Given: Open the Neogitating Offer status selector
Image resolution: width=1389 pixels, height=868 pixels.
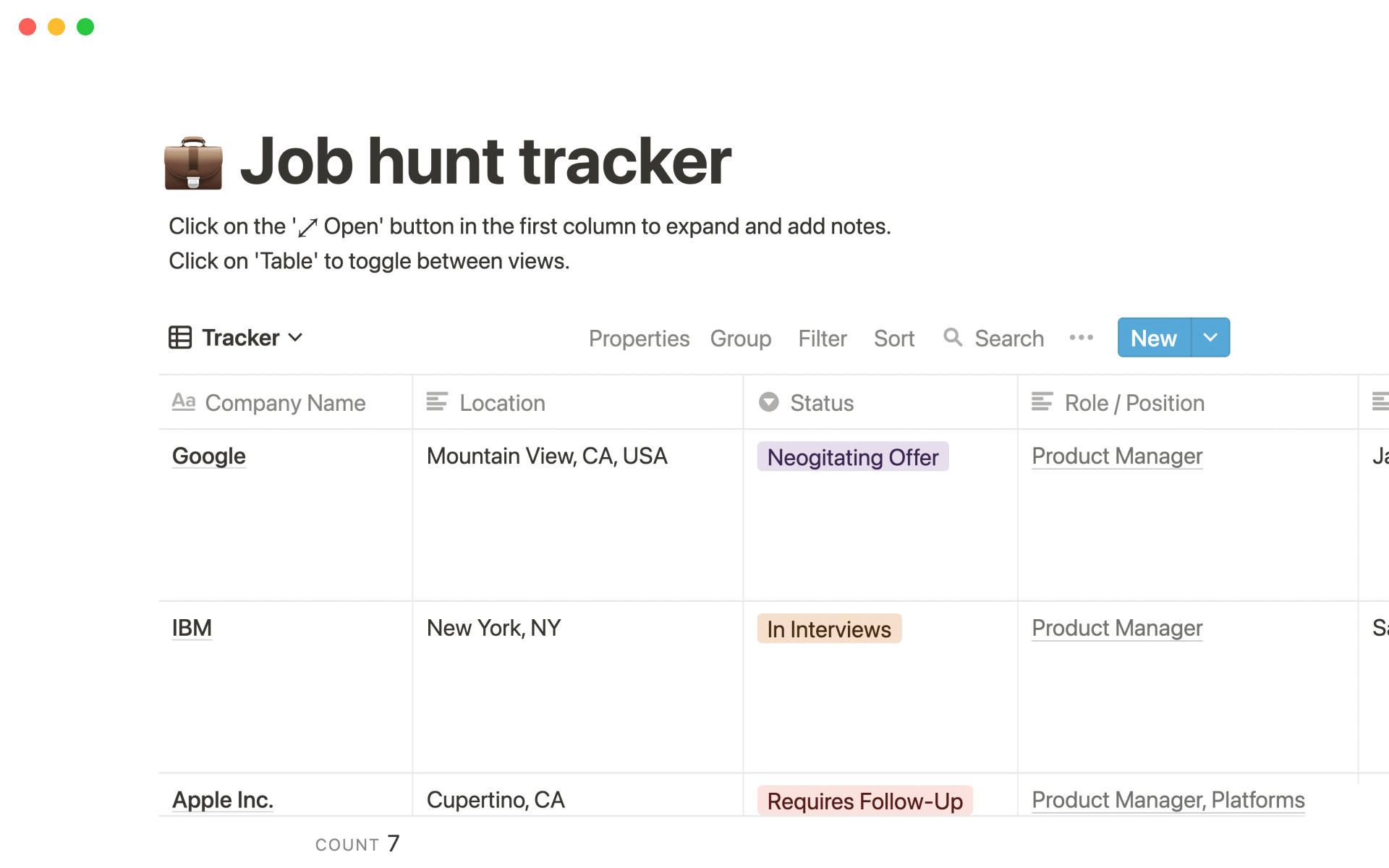Looking at the screenshot, I should tap(852, 457).
